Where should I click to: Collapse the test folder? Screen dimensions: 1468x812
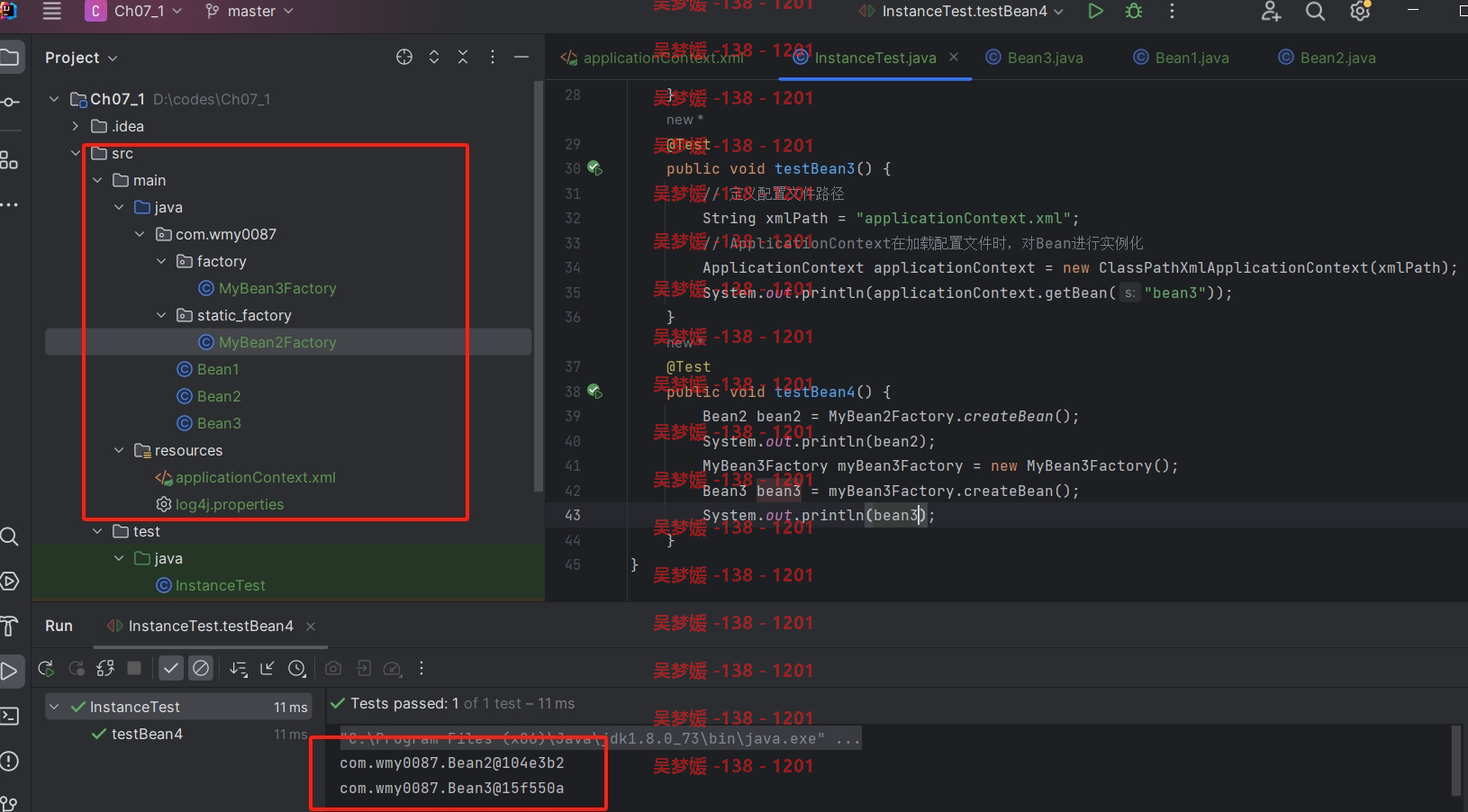pyautogui.click(x=97, y=531)
